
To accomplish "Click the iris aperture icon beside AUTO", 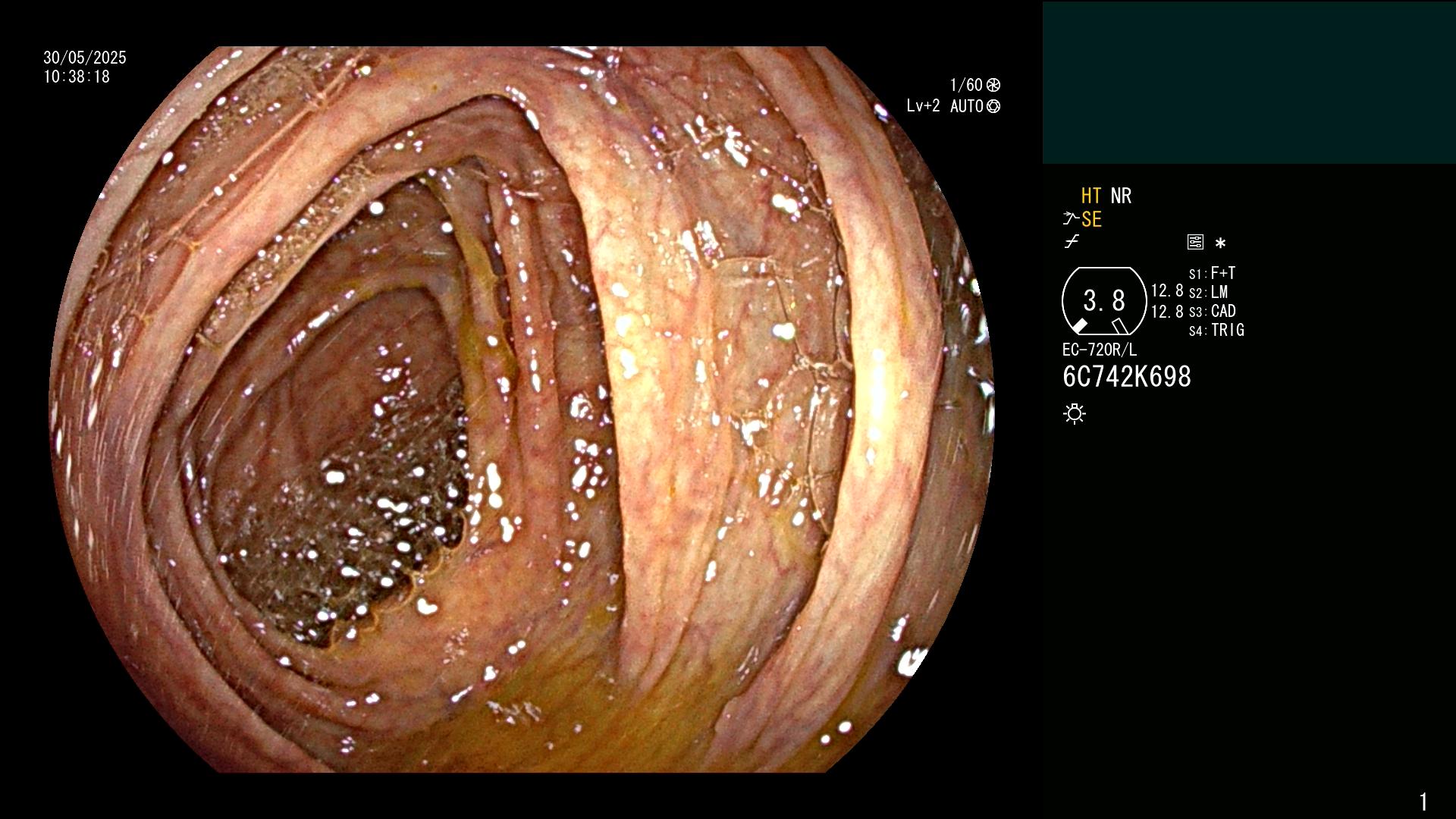I will tap(993, 106).
